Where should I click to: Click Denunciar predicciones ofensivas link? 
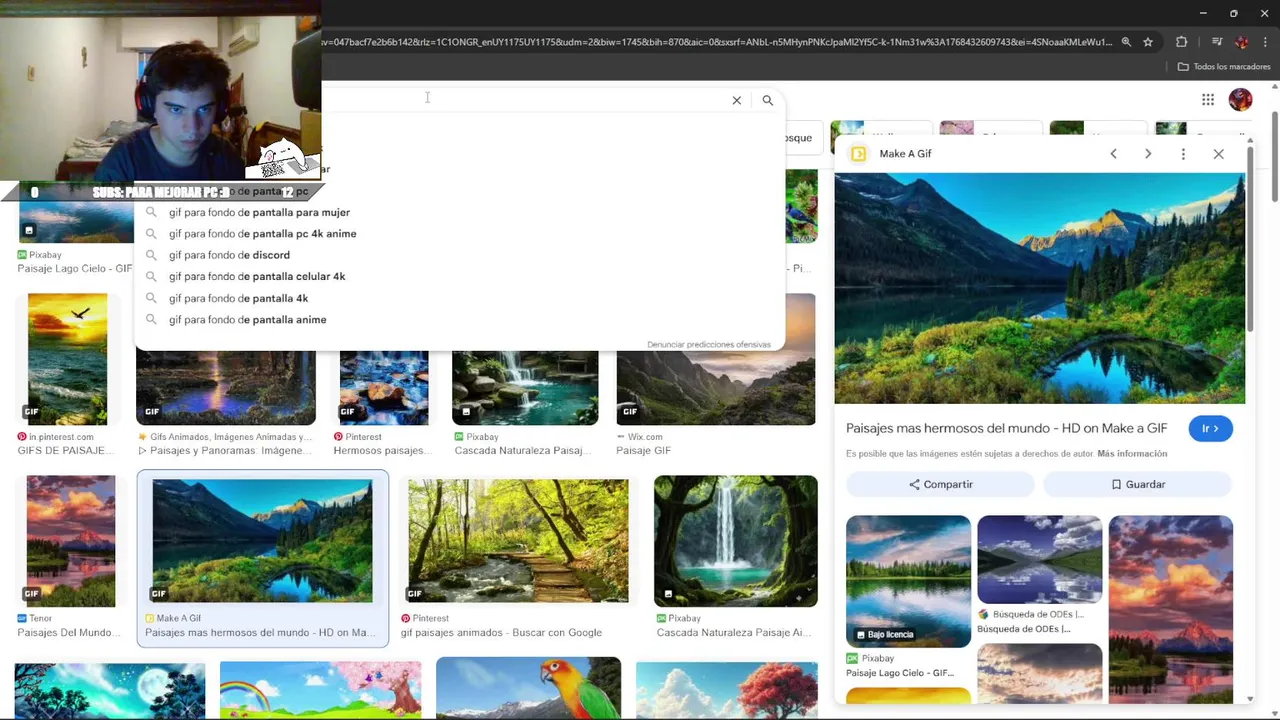click(x=709, y=344)
